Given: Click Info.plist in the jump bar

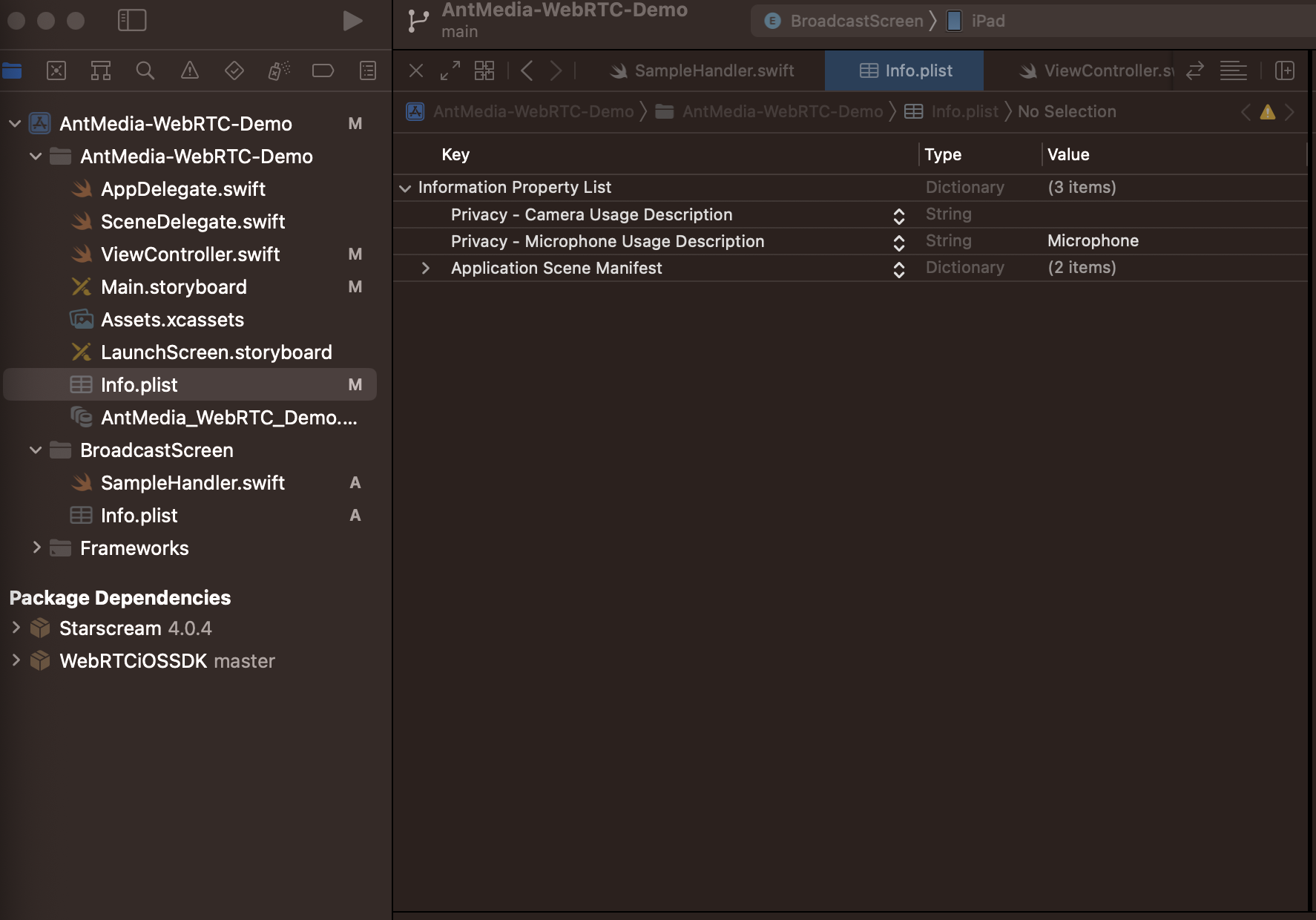Looking at the screenshot, I should [952, 111].
